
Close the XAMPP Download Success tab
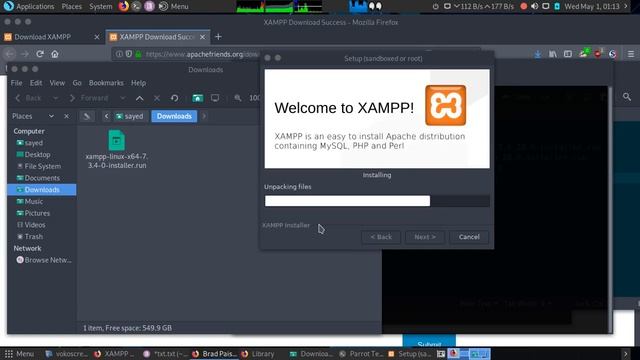[x=202, y=37]
